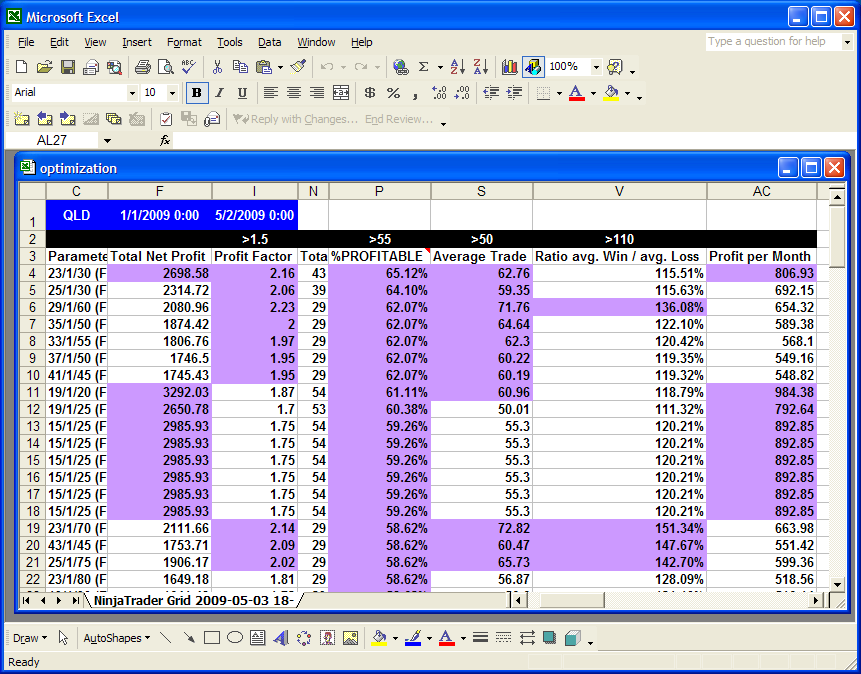Open the Zoom 100% dropdown
Screen dimensions: 861x674
596,68
